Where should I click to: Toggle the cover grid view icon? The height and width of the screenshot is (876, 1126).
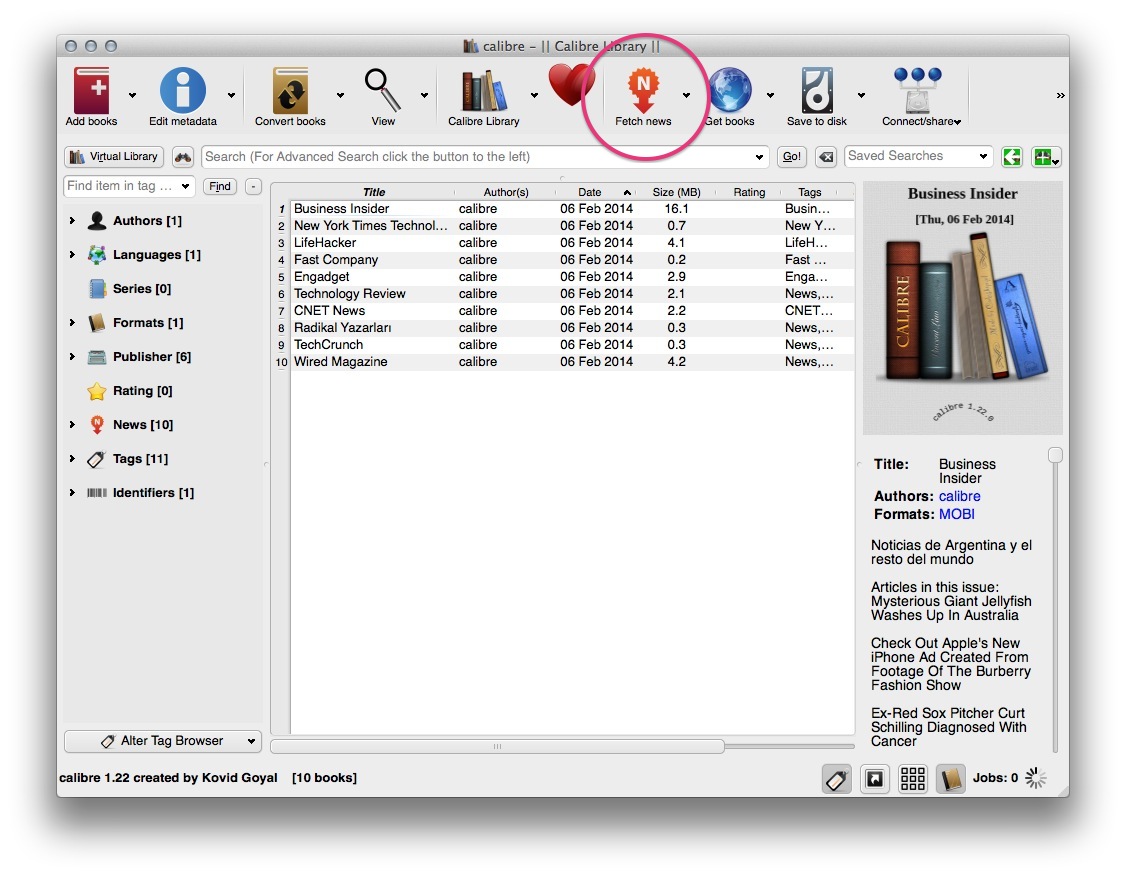[913, 778]
